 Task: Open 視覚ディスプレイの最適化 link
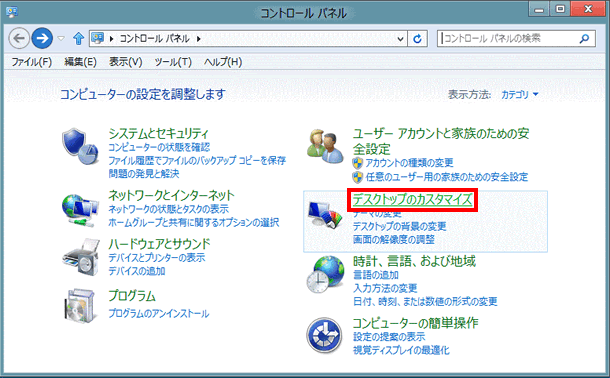click(x=401, y=350)
